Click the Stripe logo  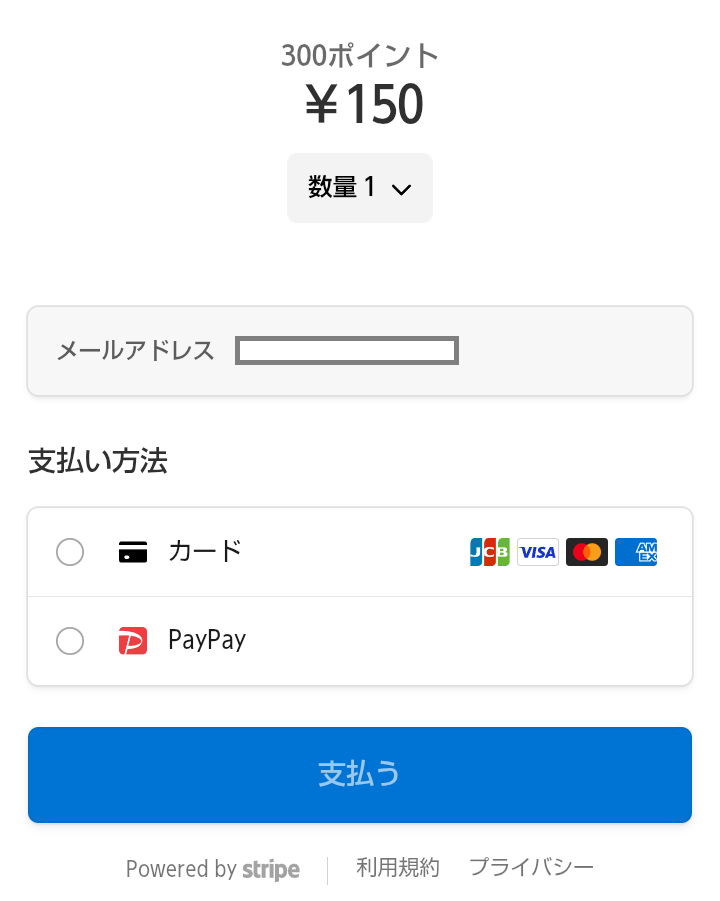coord(271,870)
